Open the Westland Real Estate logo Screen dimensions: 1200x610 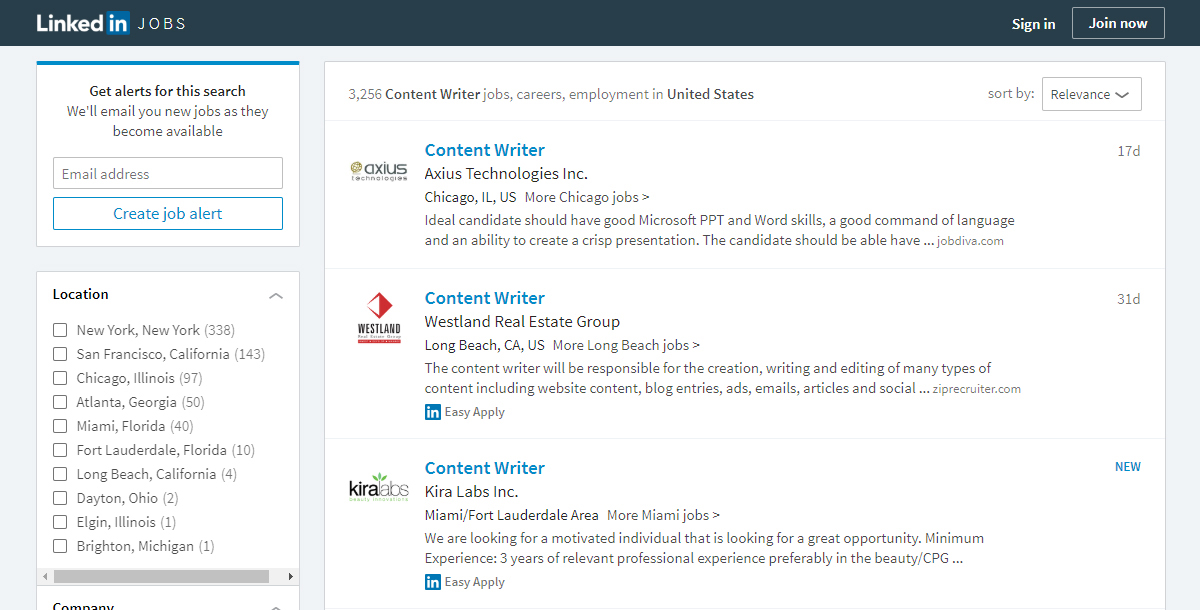379,318
